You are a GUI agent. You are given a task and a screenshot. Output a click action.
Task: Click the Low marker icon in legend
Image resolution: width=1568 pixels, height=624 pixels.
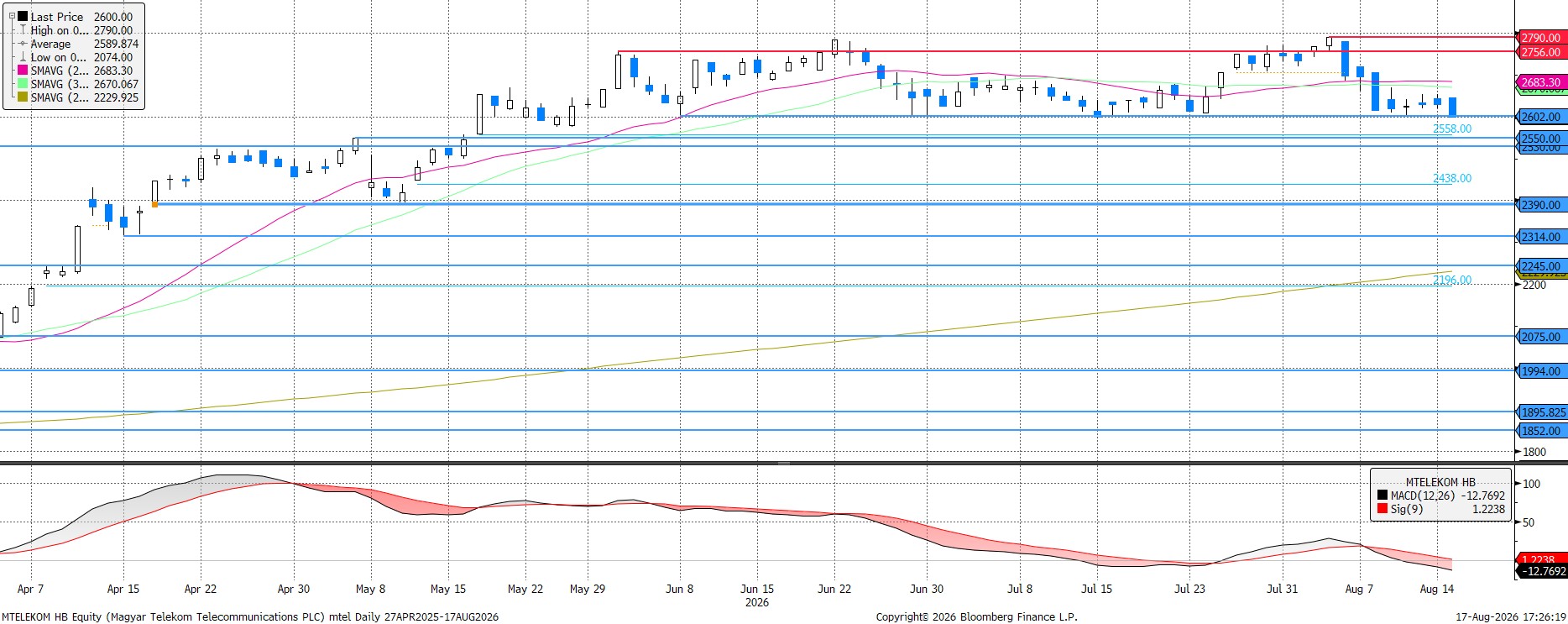click(23, 57)
